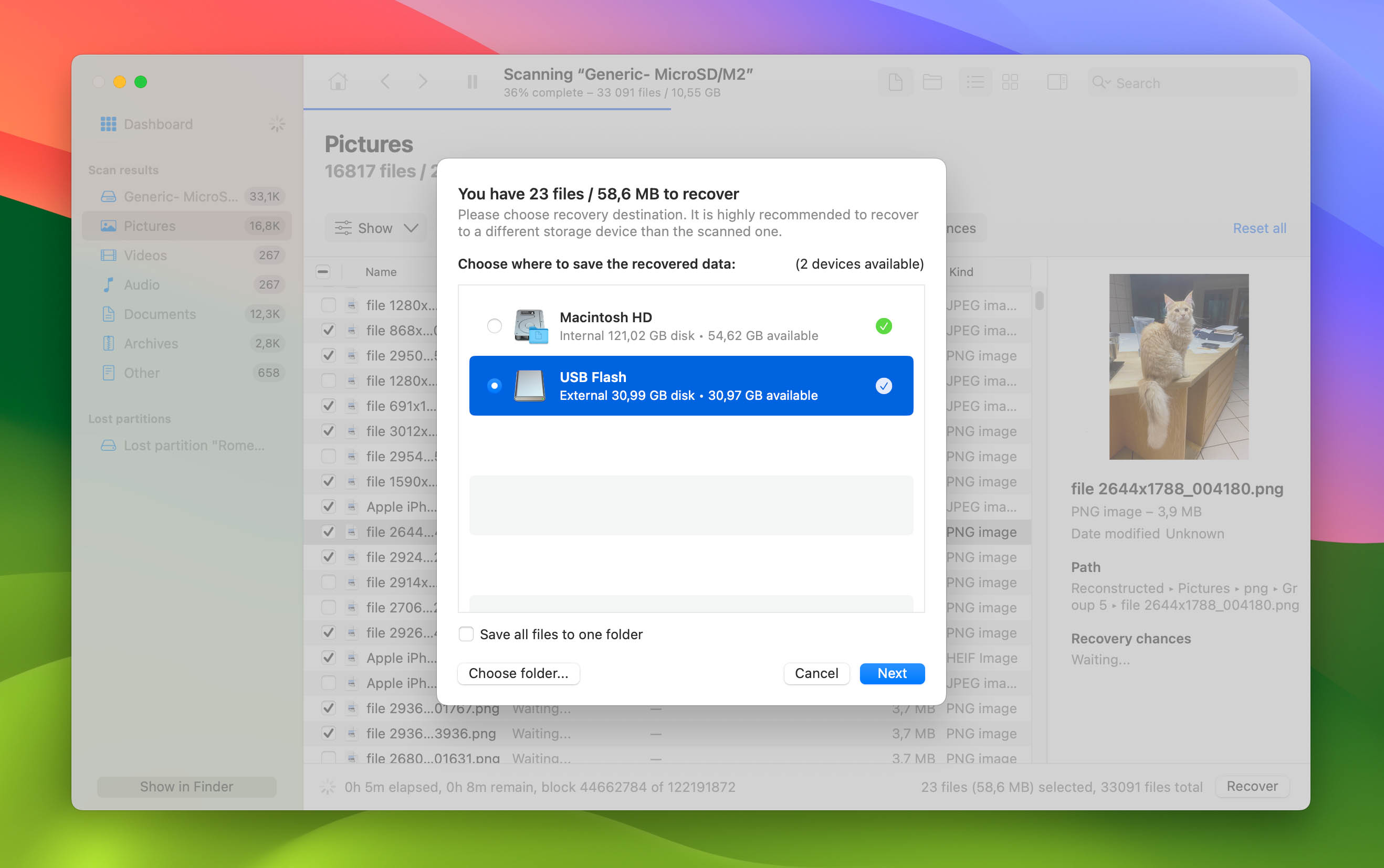Select Macintosh HD as recovery destination
This screenshot has height=868, width=1384.
click(x=493, y=325)
